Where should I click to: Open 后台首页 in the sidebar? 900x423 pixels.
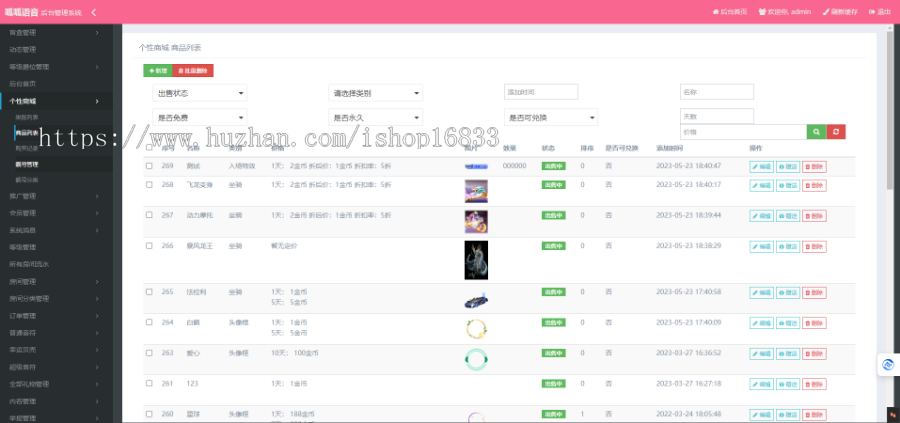pos(55,84)
